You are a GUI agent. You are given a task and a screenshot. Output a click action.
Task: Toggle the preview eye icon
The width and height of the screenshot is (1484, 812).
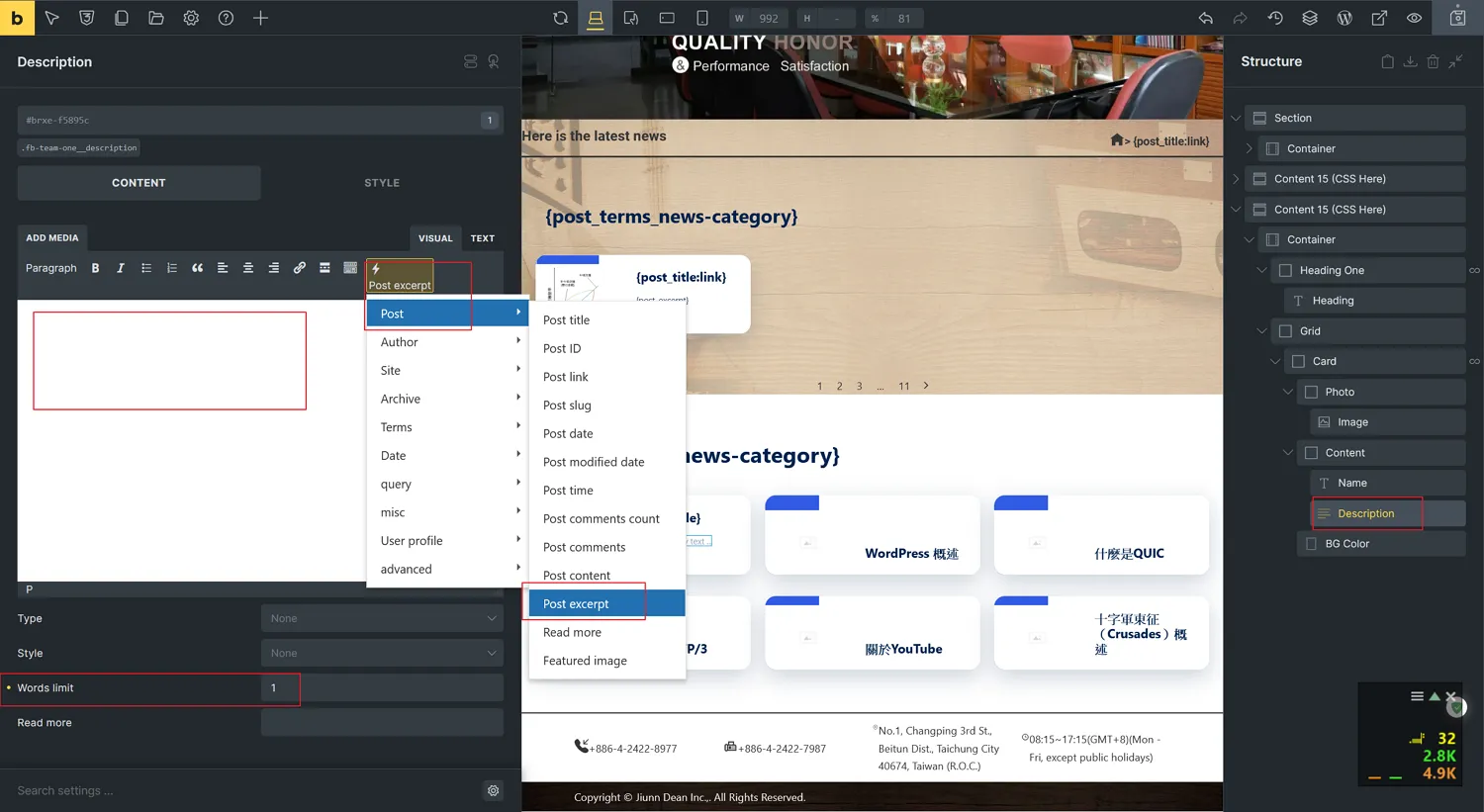[1414, 18]
